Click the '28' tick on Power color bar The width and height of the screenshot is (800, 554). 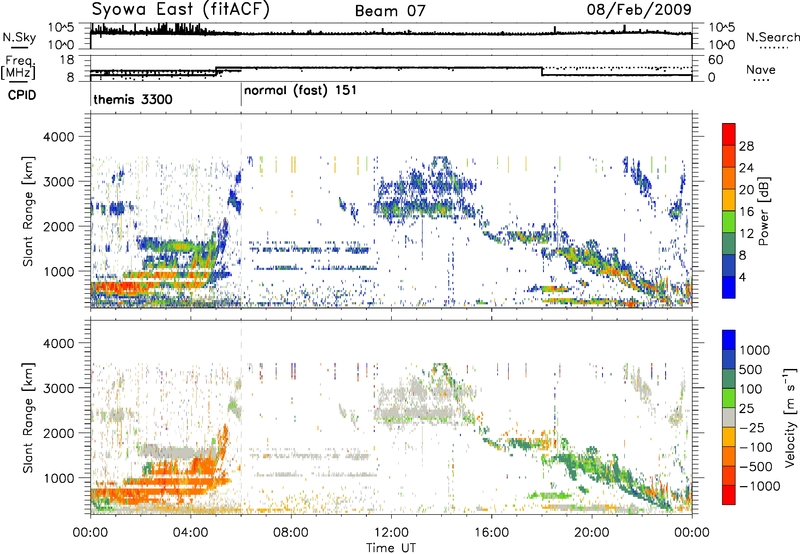tap(746, 146)
